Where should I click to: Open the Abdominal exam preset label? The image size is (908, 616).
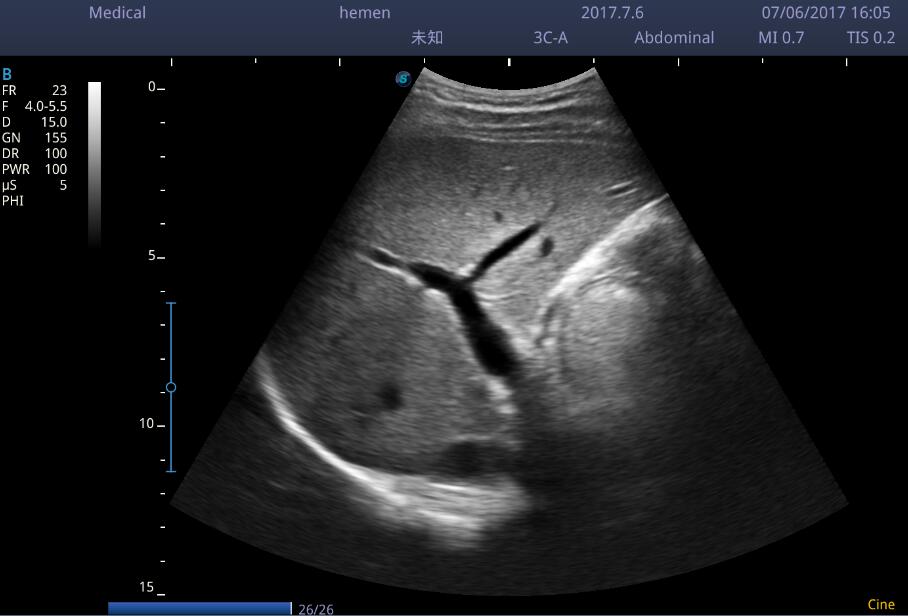click(674, 38)
